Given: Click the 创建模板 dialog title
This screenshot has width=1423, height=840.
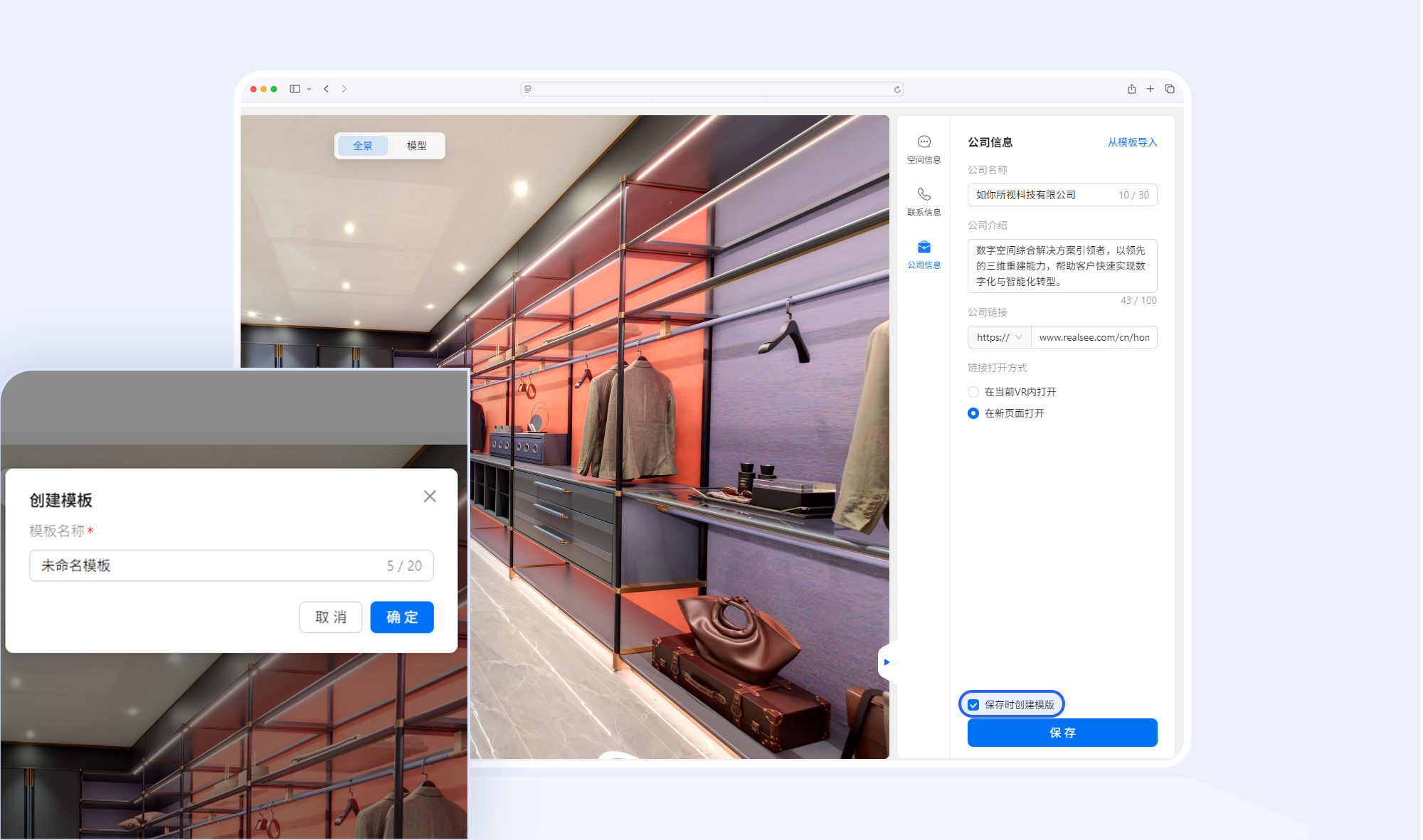Looking at the screenshot, I should click(60, 500).
